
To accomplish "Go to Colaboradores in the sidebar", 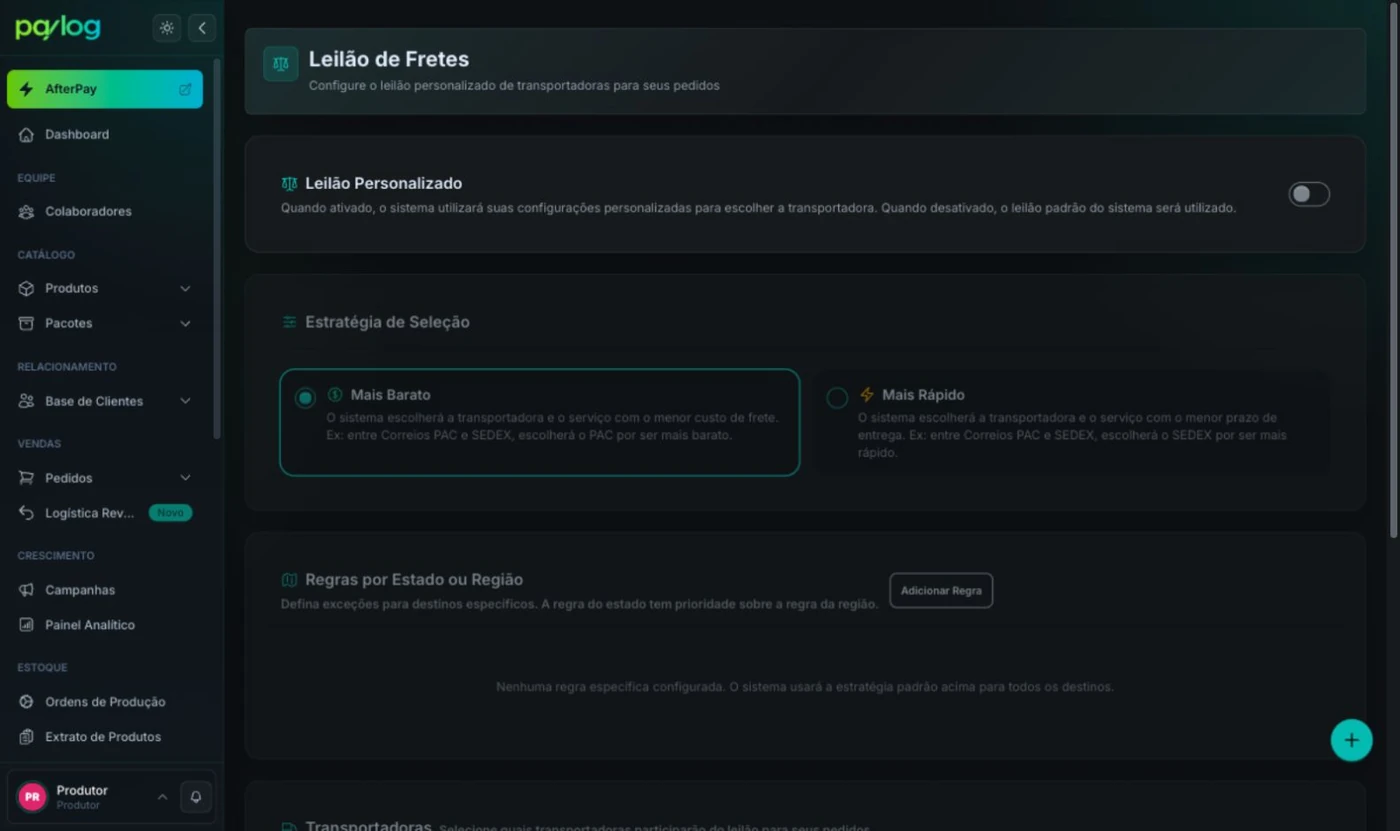I will click(105, 212).
